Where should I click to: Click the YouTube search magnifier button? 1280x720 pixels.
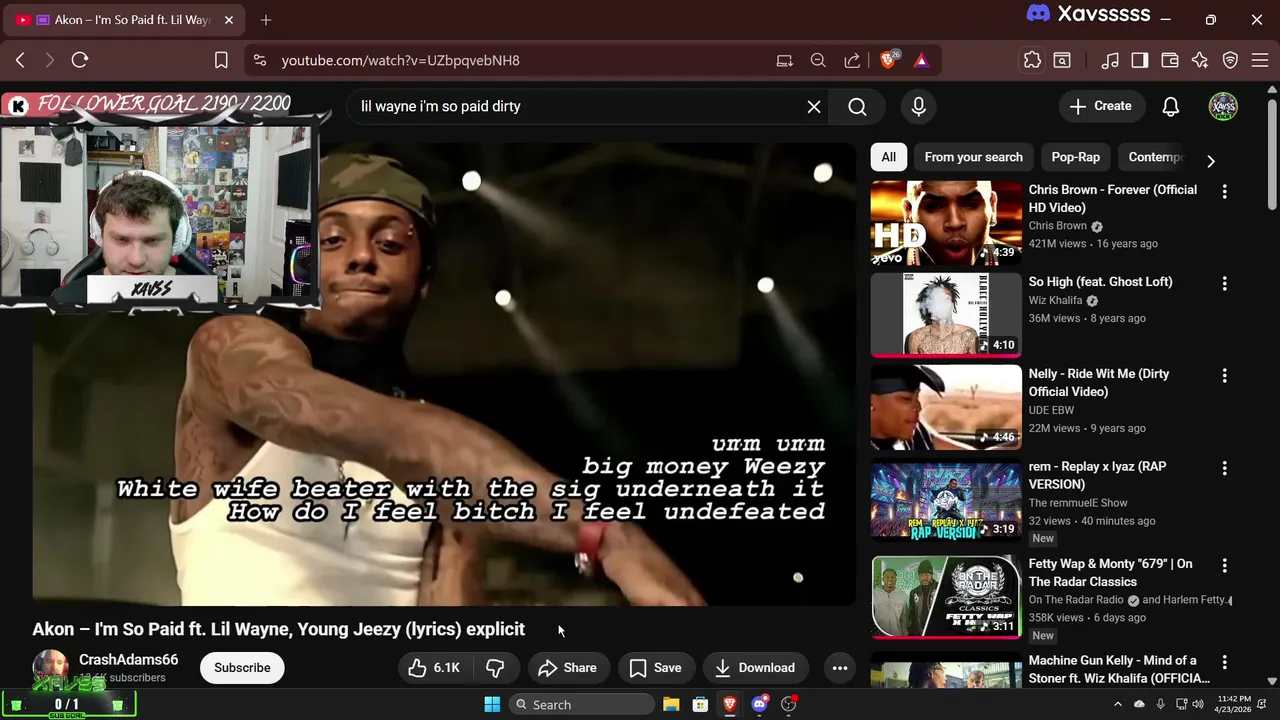click(857, 106)
